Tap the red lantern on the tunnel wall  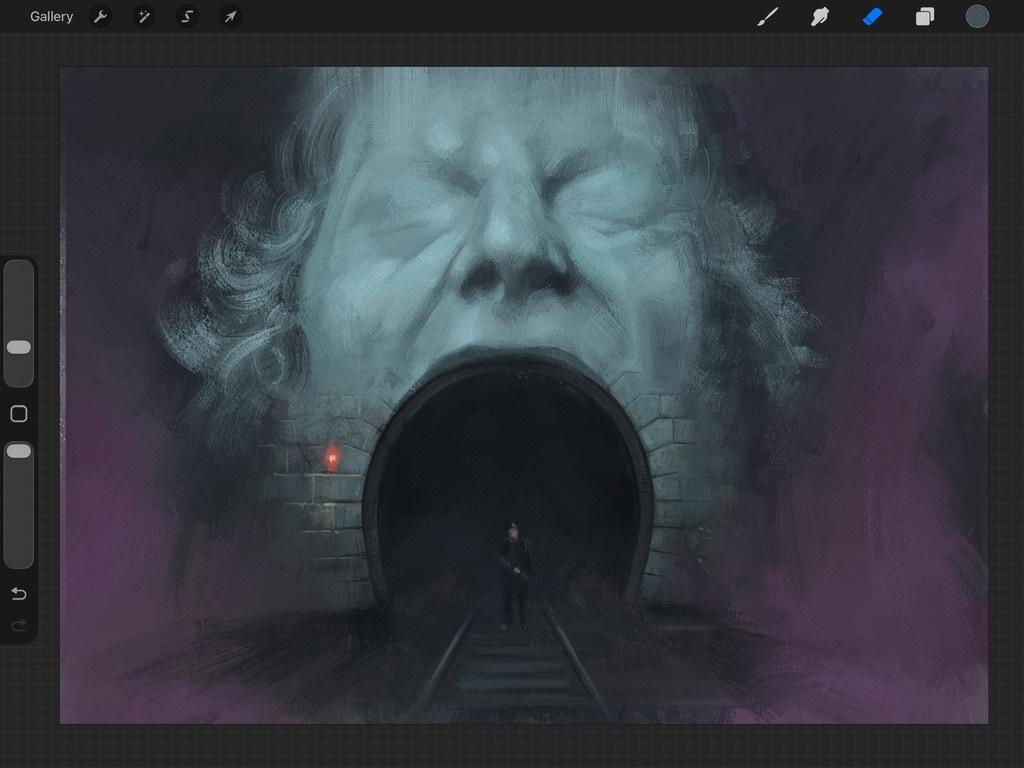coord(332,458)
